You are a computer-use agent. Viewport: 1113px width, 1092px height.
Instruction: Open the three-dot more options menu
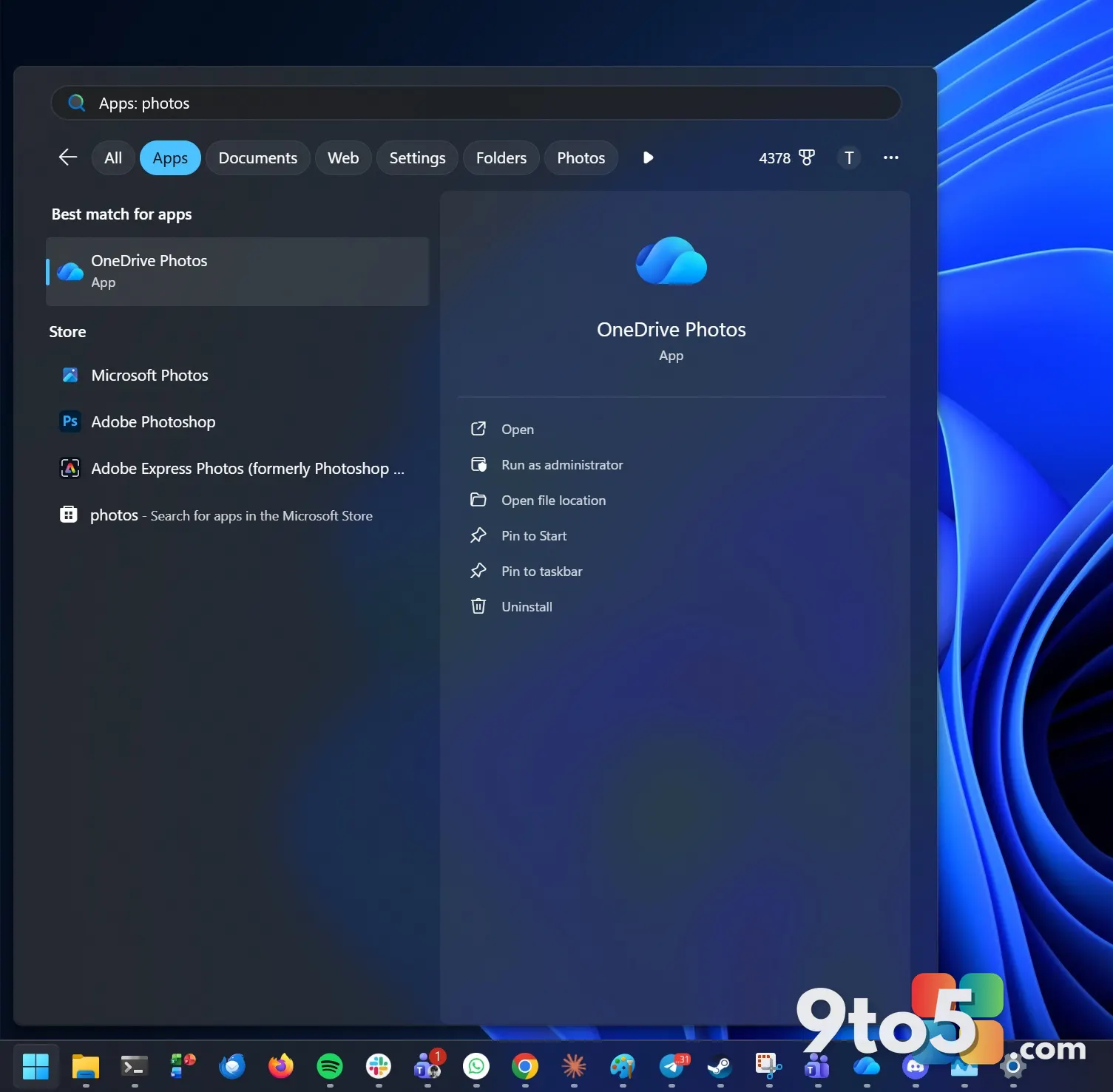891,157
